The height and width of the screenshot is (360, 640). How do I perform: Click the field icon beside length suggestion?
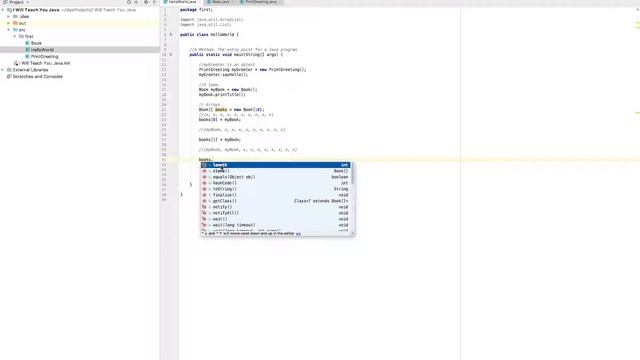pyautogui.click(x=204, y=165)
